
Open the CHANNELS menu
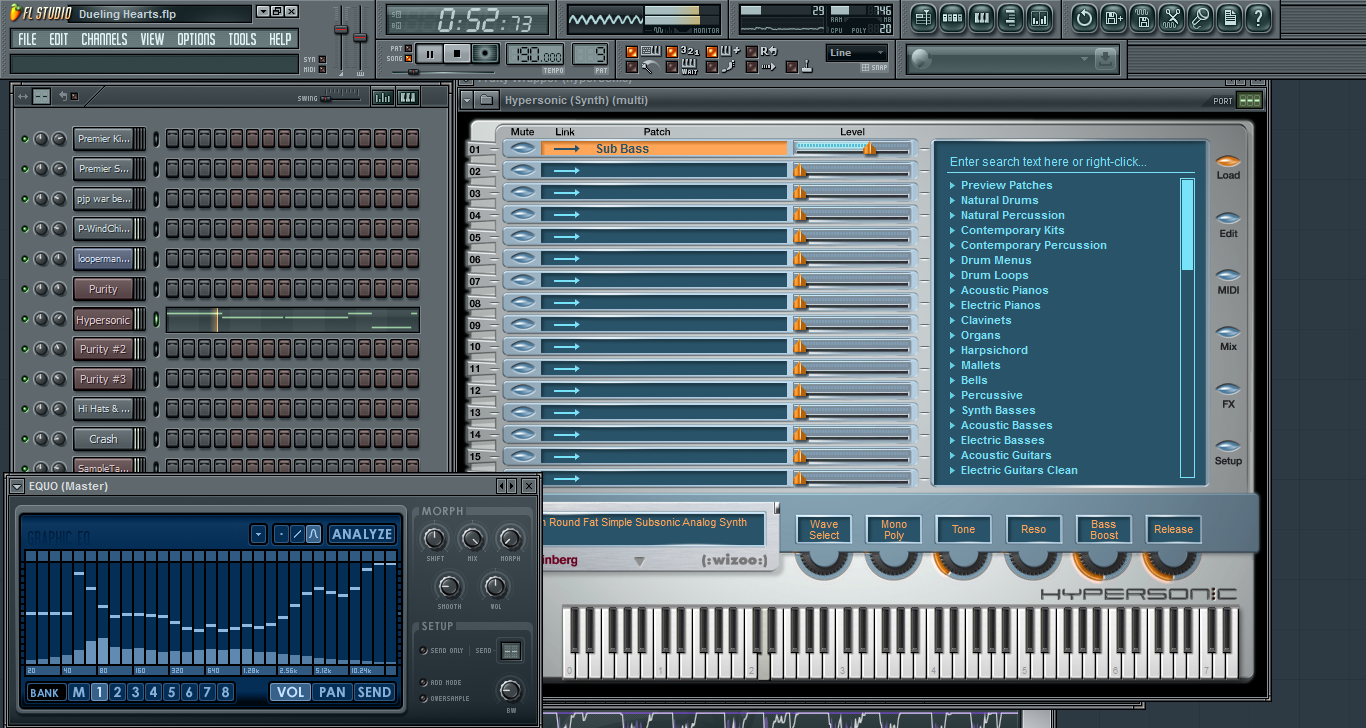tap(104, 39)
